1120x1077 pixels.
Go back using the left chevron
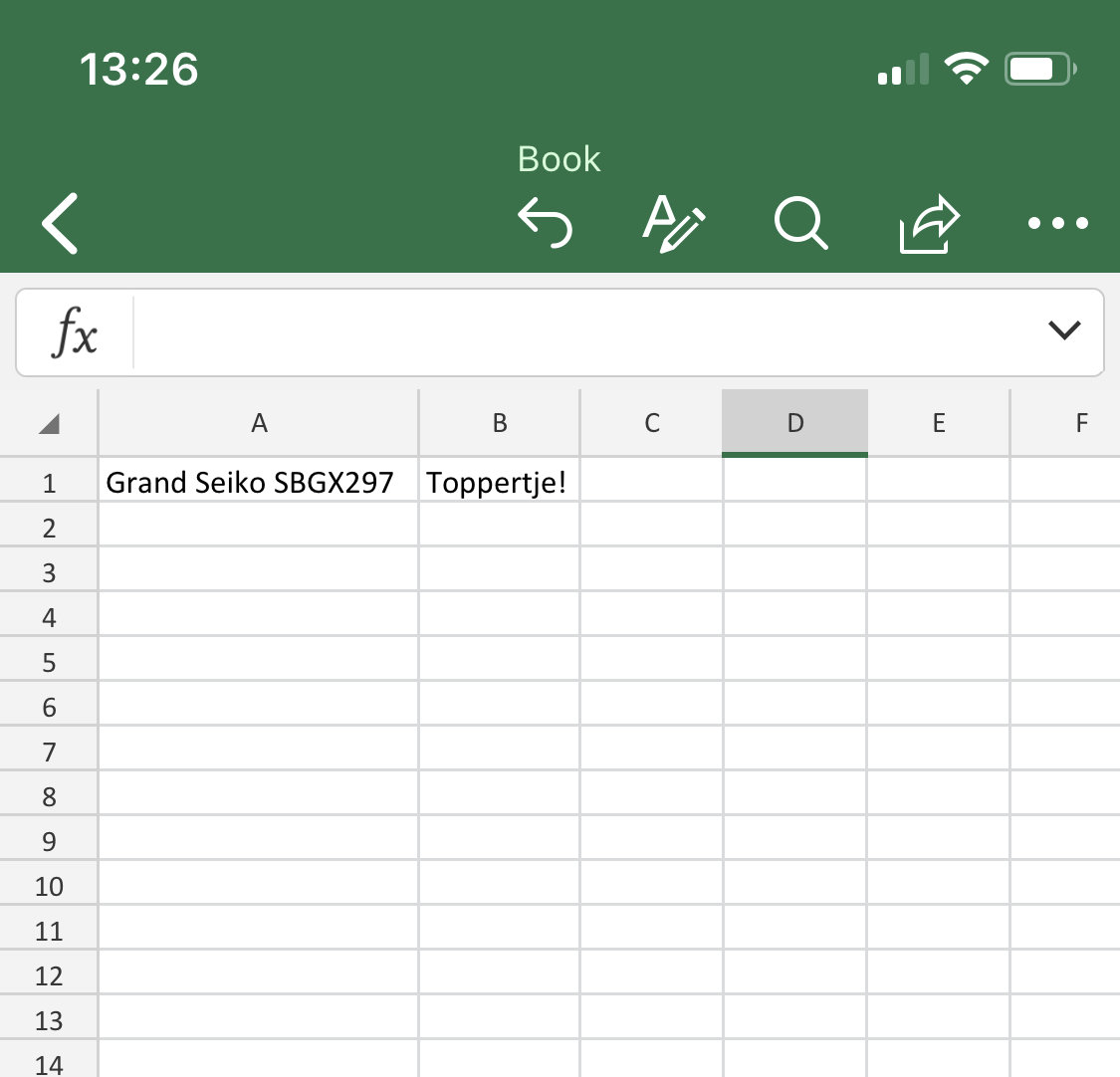pos(60,224)
